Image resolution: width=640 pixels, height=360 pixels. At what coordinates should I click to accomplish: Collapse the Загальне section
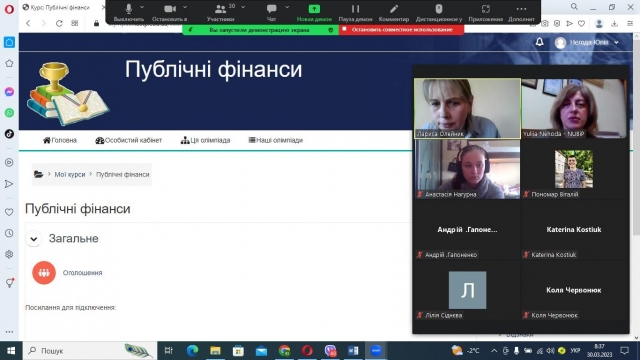pyautogui.click(x=34, y=239)
